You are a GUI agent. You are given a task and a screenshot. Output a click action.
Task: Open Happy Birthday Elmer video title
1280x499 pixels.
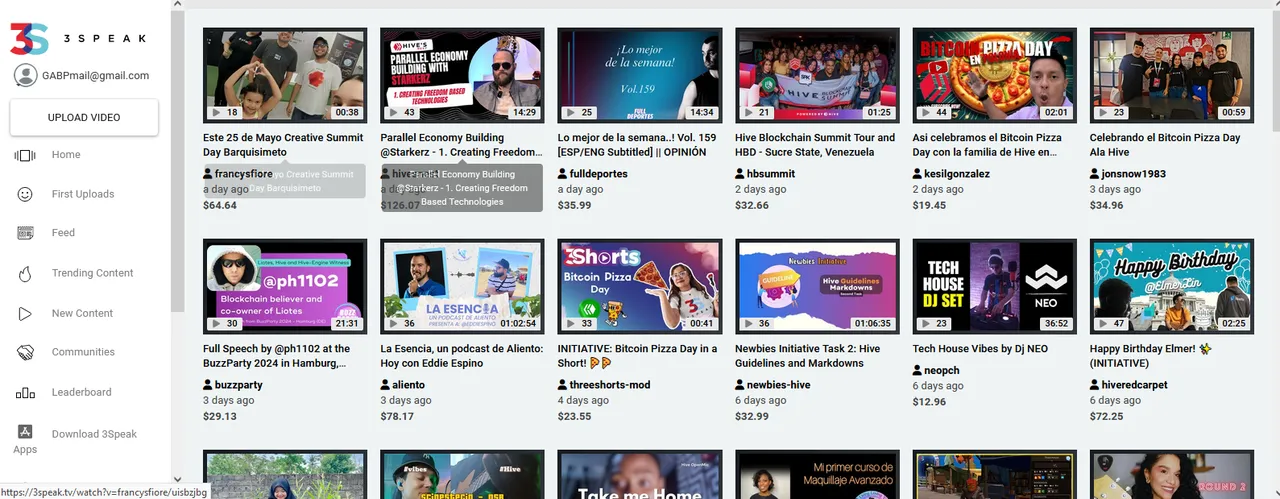click(1150, 356)
